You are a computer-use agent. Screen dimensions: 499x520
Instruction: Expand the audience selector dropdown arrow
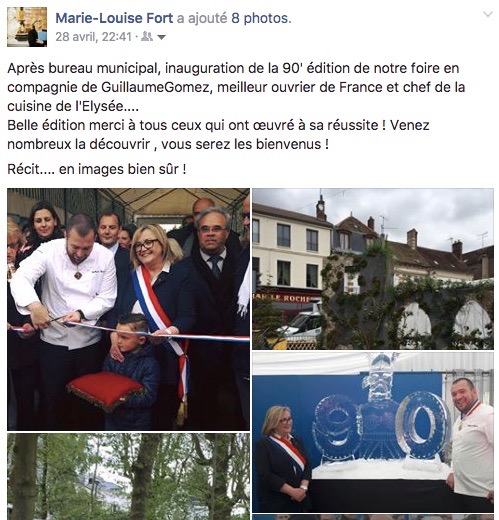(x=161, y=37)
